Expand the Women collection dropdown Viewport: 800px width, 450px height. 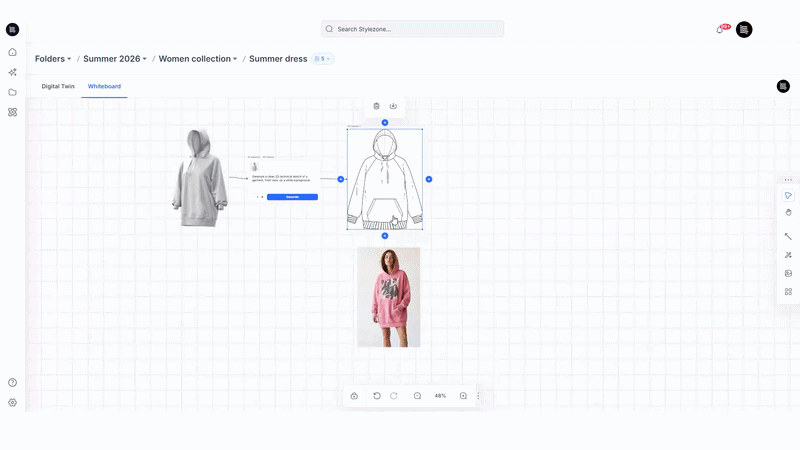[198, 59]
